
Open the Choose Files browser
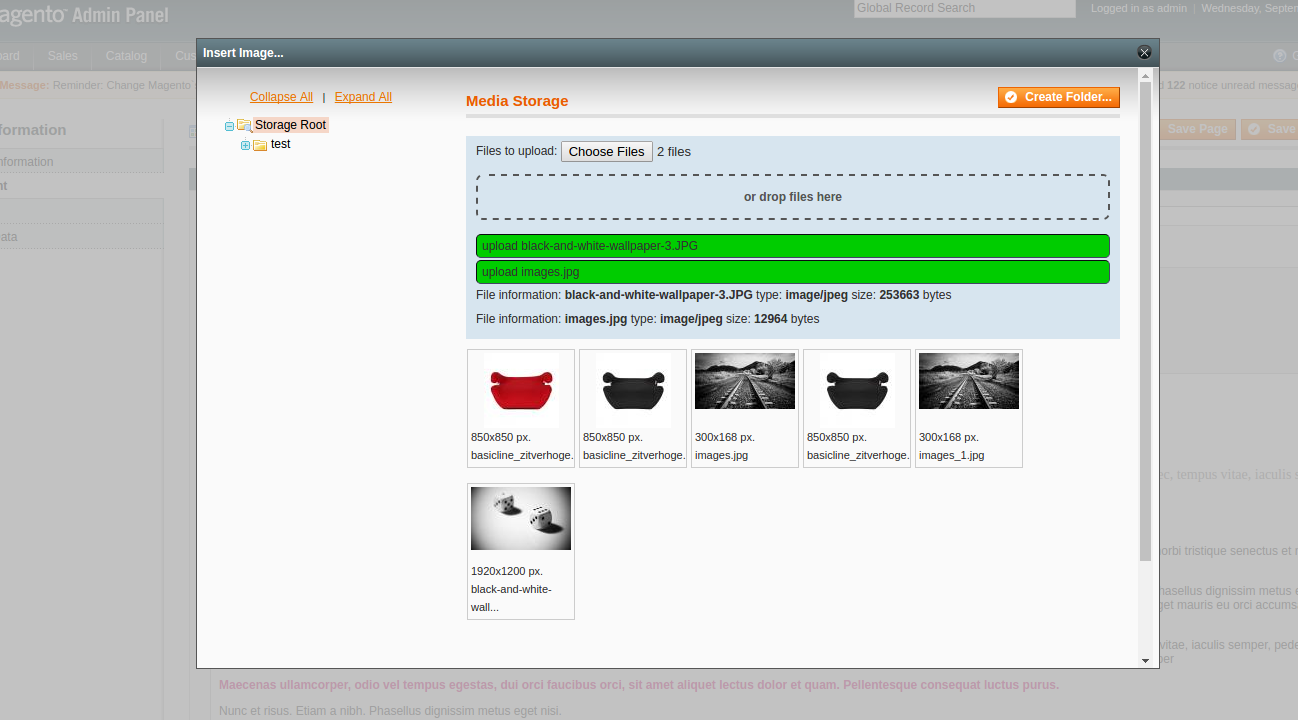coord(606,151)
